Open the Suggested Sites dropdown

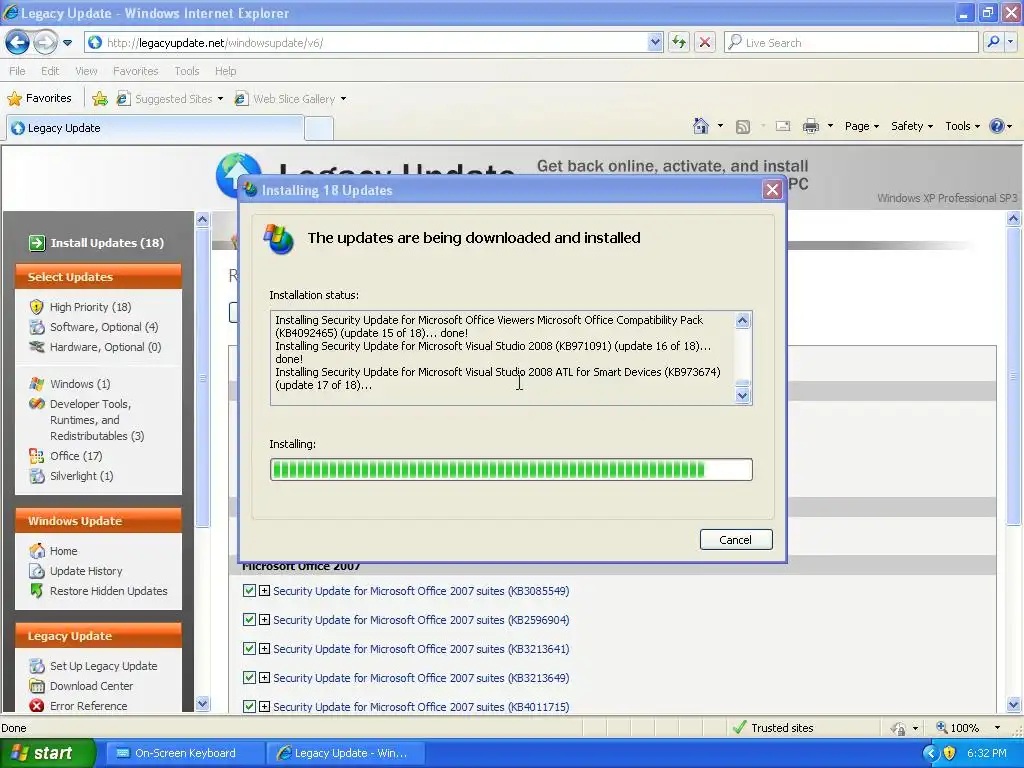pyautogui.click(x=220, y=99)
